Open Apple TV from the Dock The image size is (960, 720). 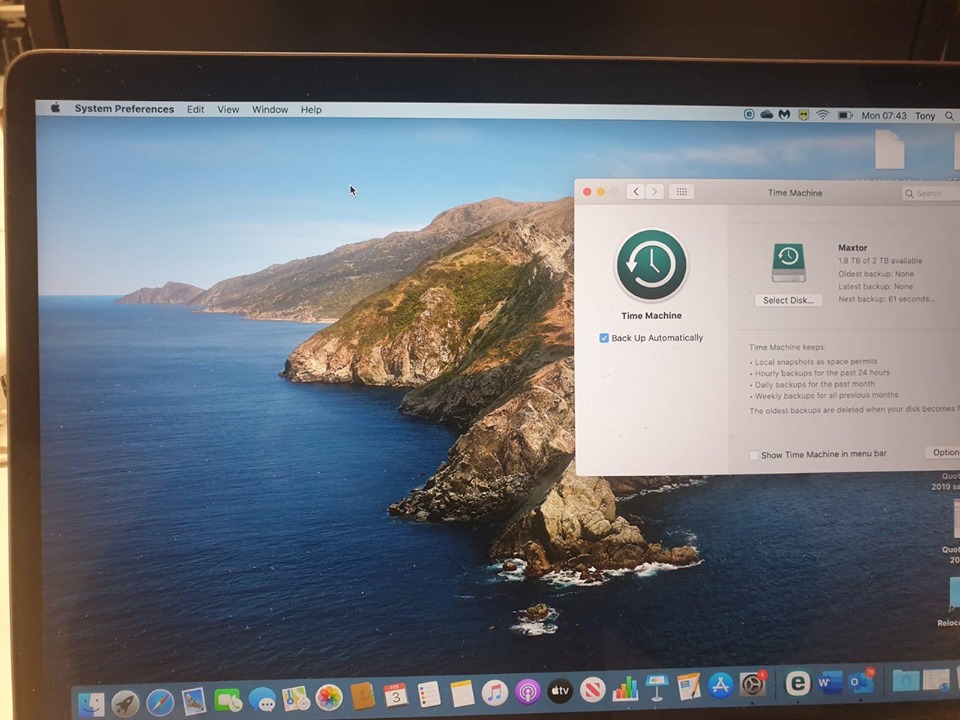point(560,691)
